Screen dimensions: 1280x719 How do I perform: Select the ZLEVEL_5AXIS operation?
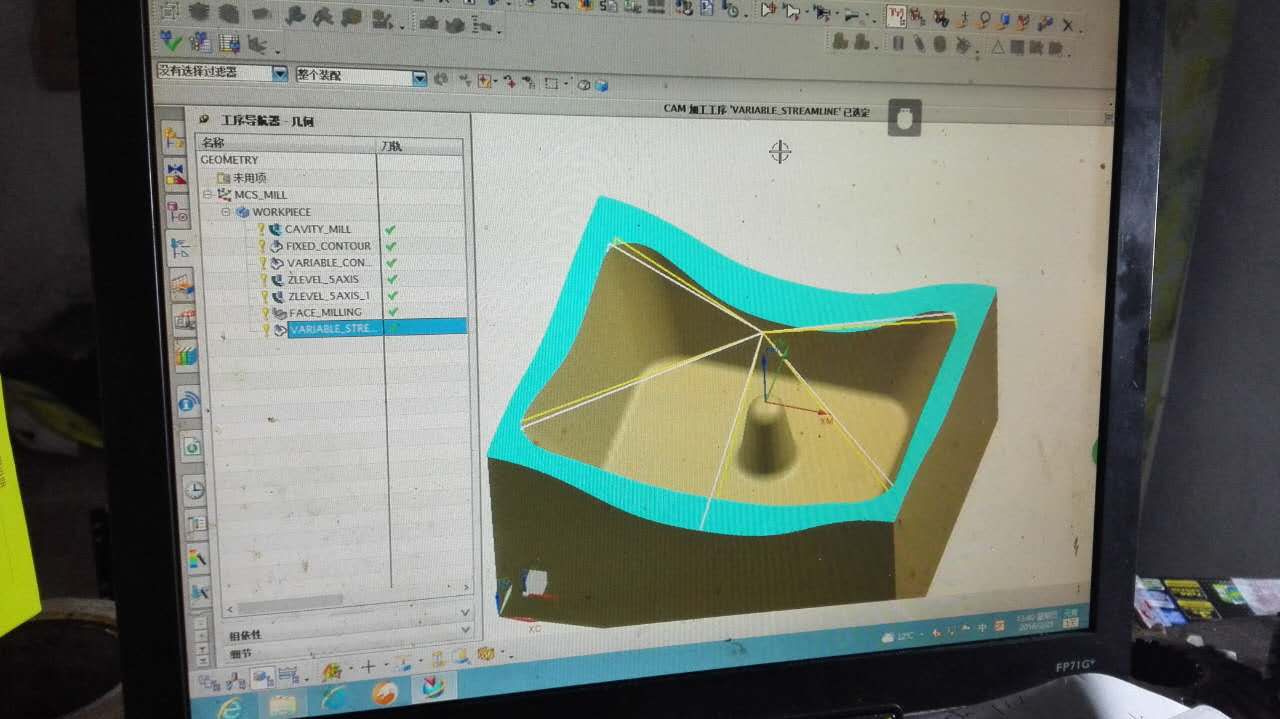click(323, 279)
